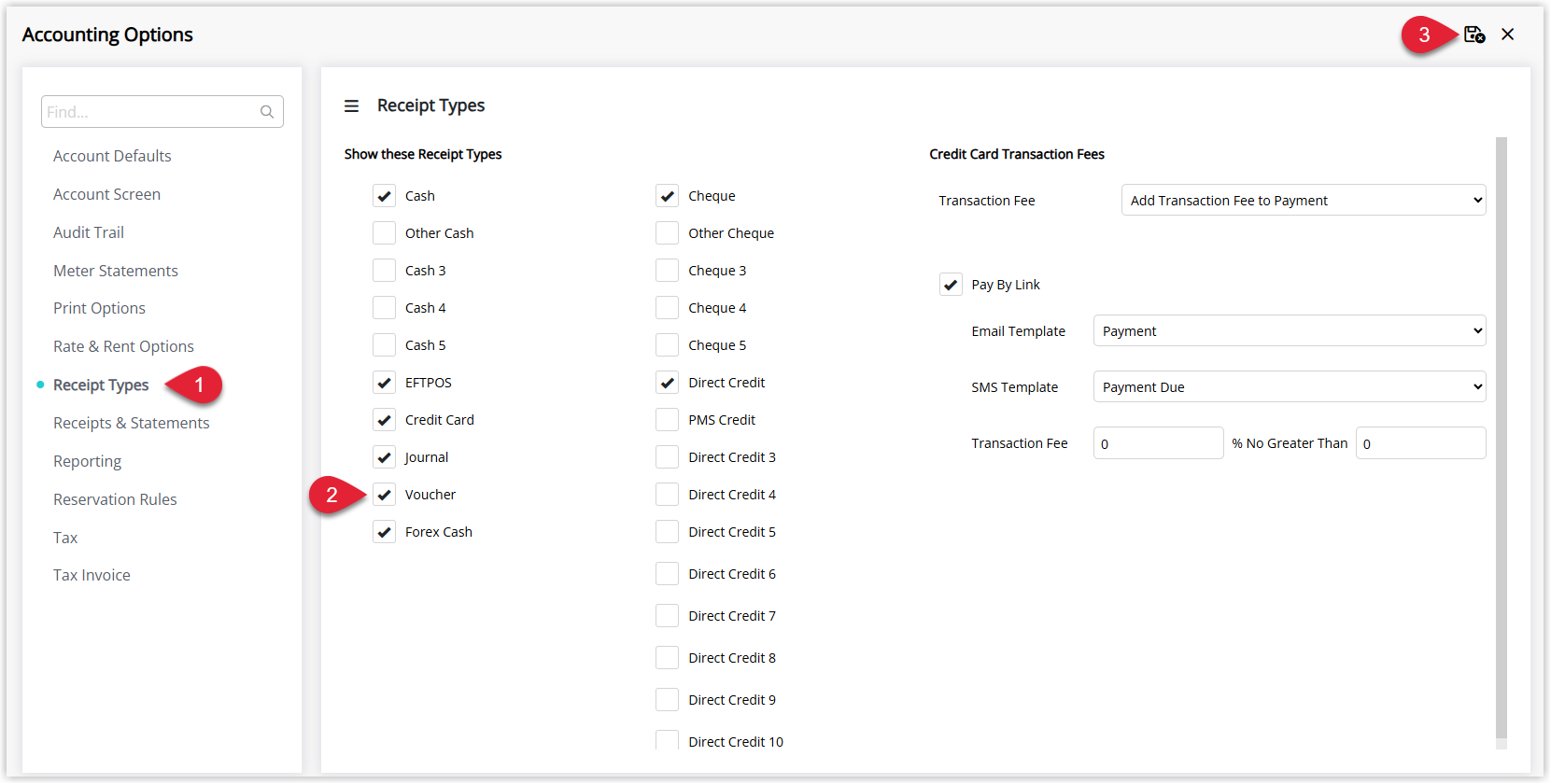Click the Save/Exit icon in header
Image resolution: width=1551 pixels, height=784 pixels.
[1474, 35]
